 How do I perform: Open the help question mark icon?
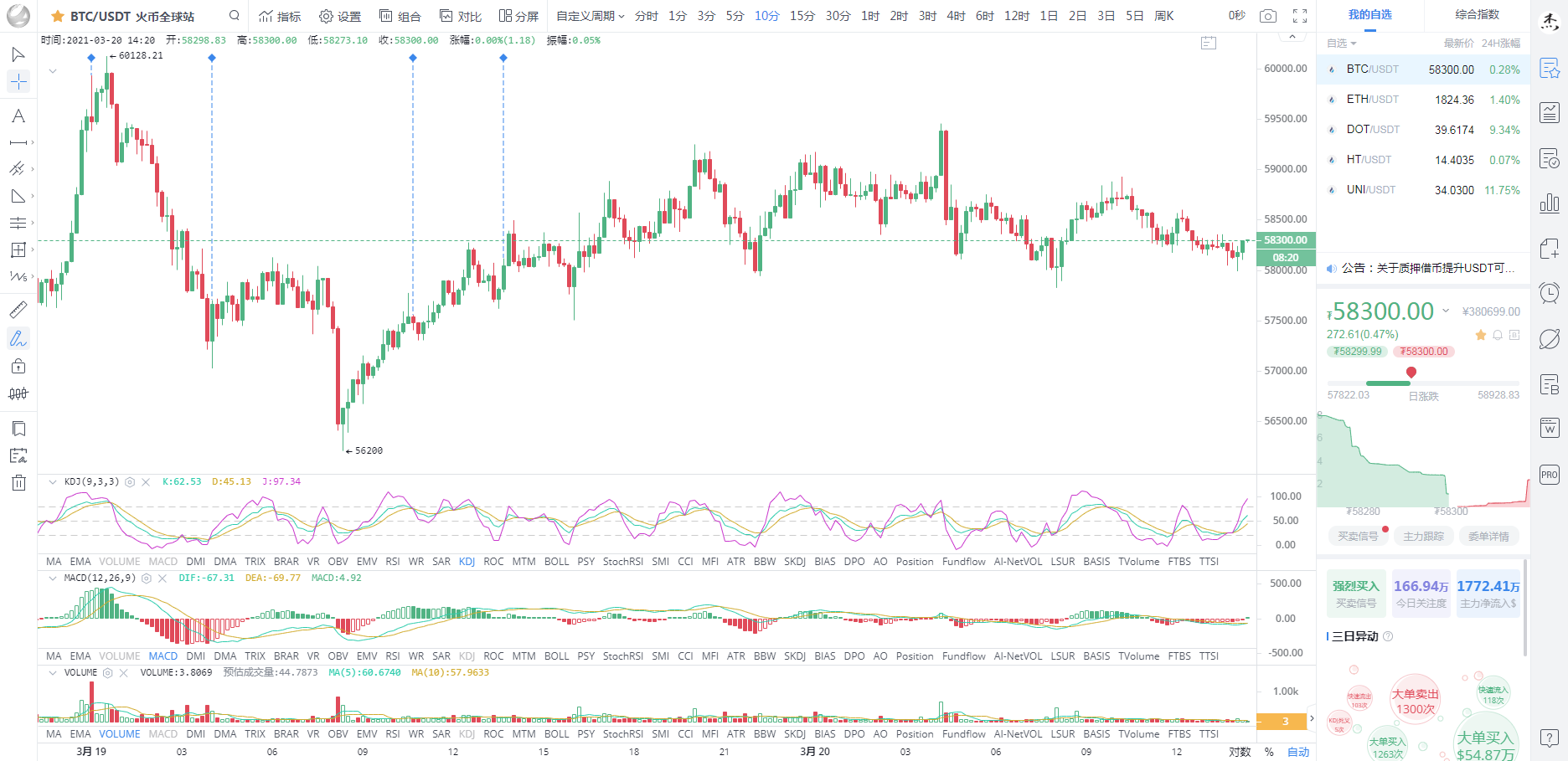[1550, 738]
